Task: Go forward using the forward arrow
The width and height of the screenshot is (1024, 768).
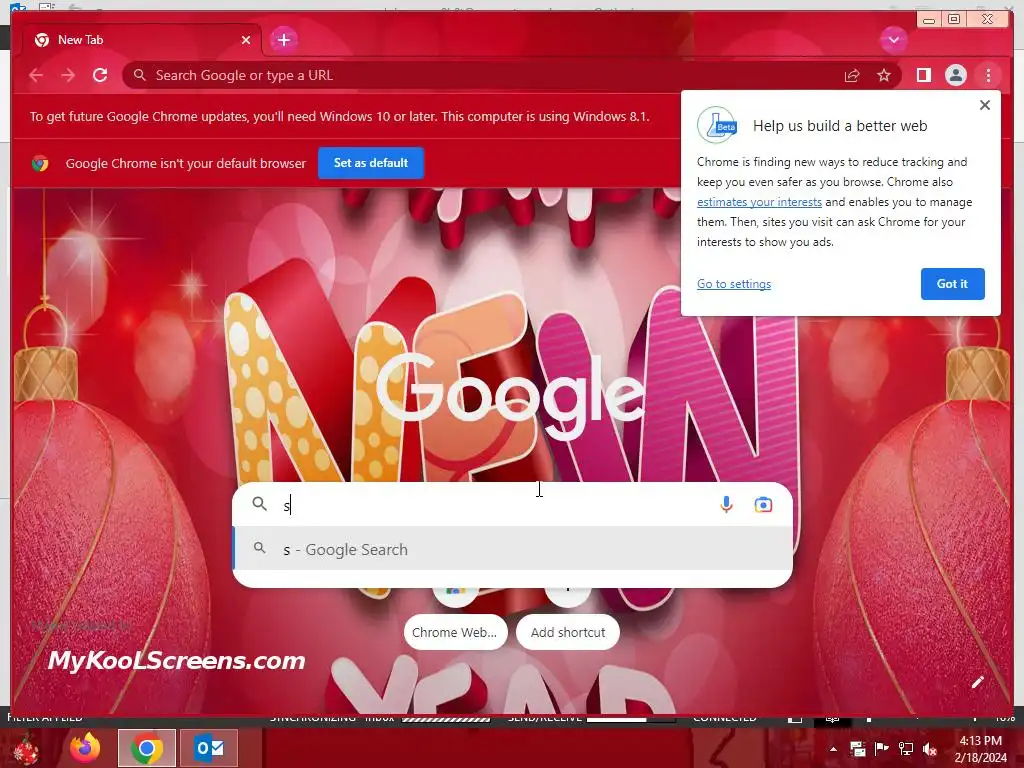Action: 68,75
